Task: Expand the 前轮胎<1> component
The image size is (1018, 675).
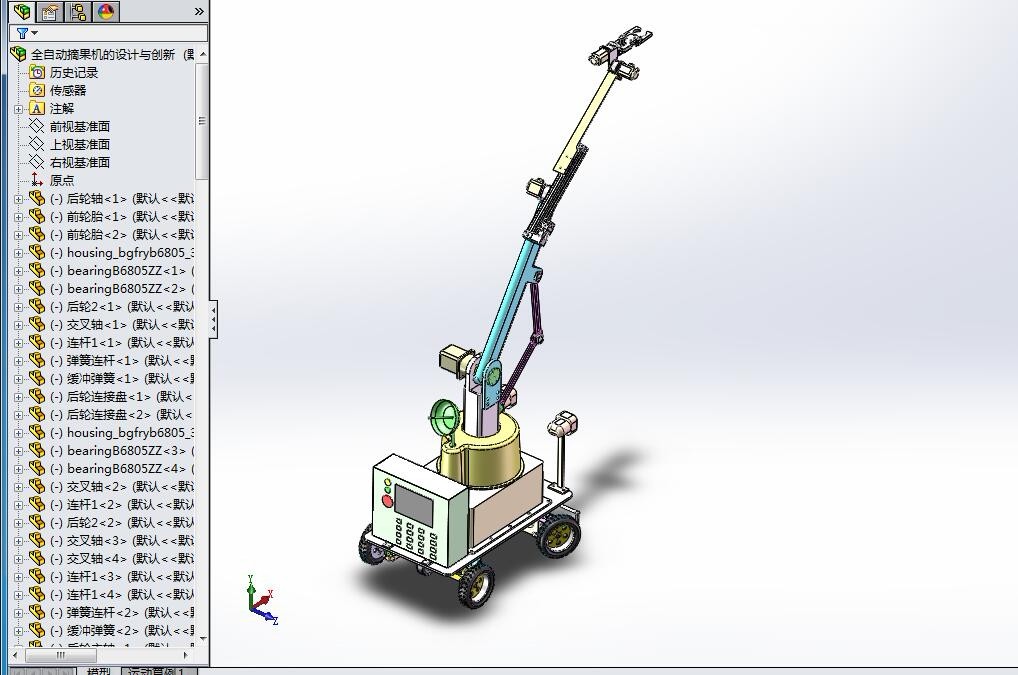Action: click(18, 217)
